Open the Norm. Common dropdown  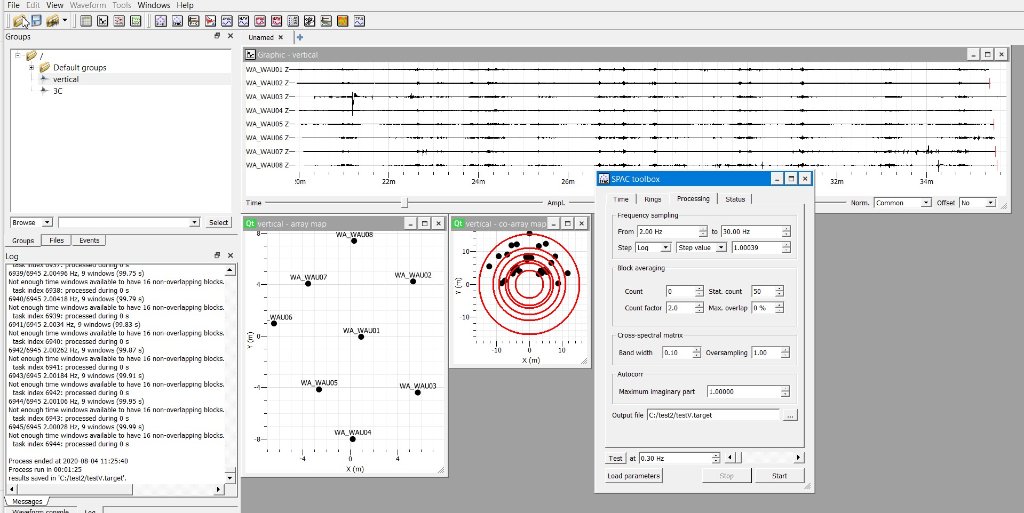pos(901,203)
